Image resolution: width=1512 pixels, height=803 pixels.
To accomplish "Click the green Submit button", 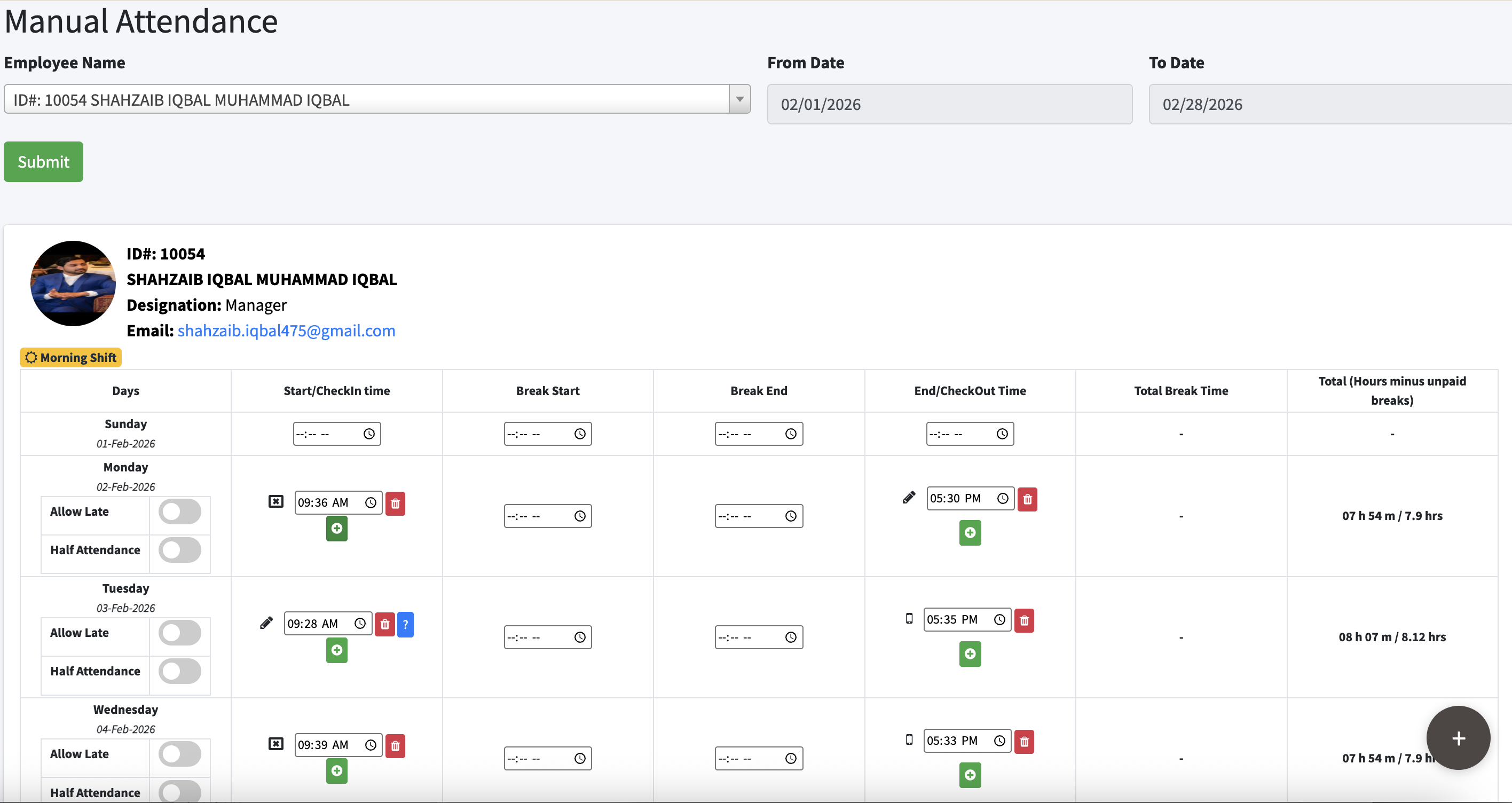I will 43,161.
